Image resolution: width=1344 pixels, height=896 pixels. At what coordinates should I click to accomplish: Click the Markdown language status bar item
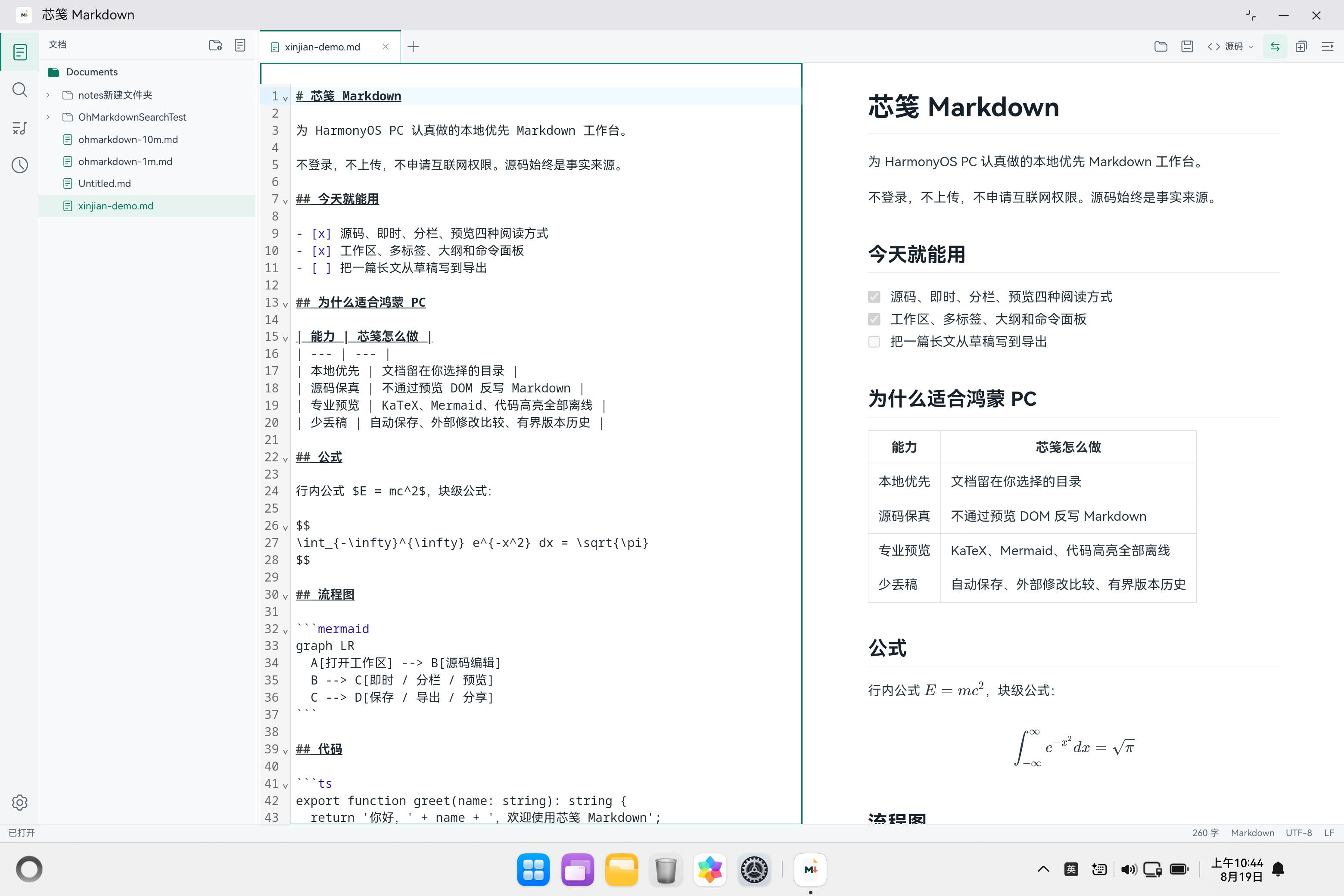(1252, 833)
